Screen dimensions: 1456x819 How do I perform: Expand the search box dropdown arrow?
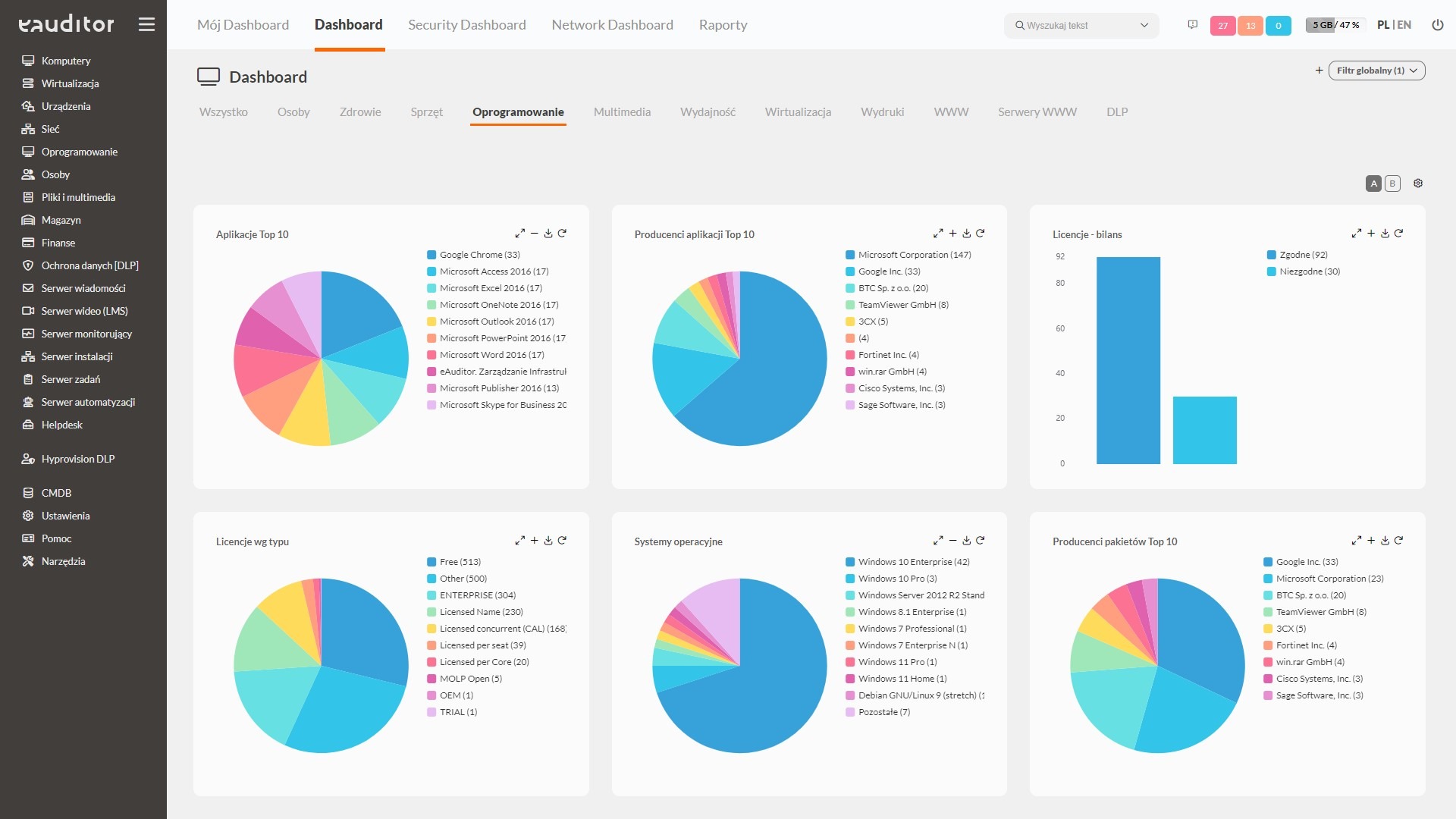(x=1144, y=25)
